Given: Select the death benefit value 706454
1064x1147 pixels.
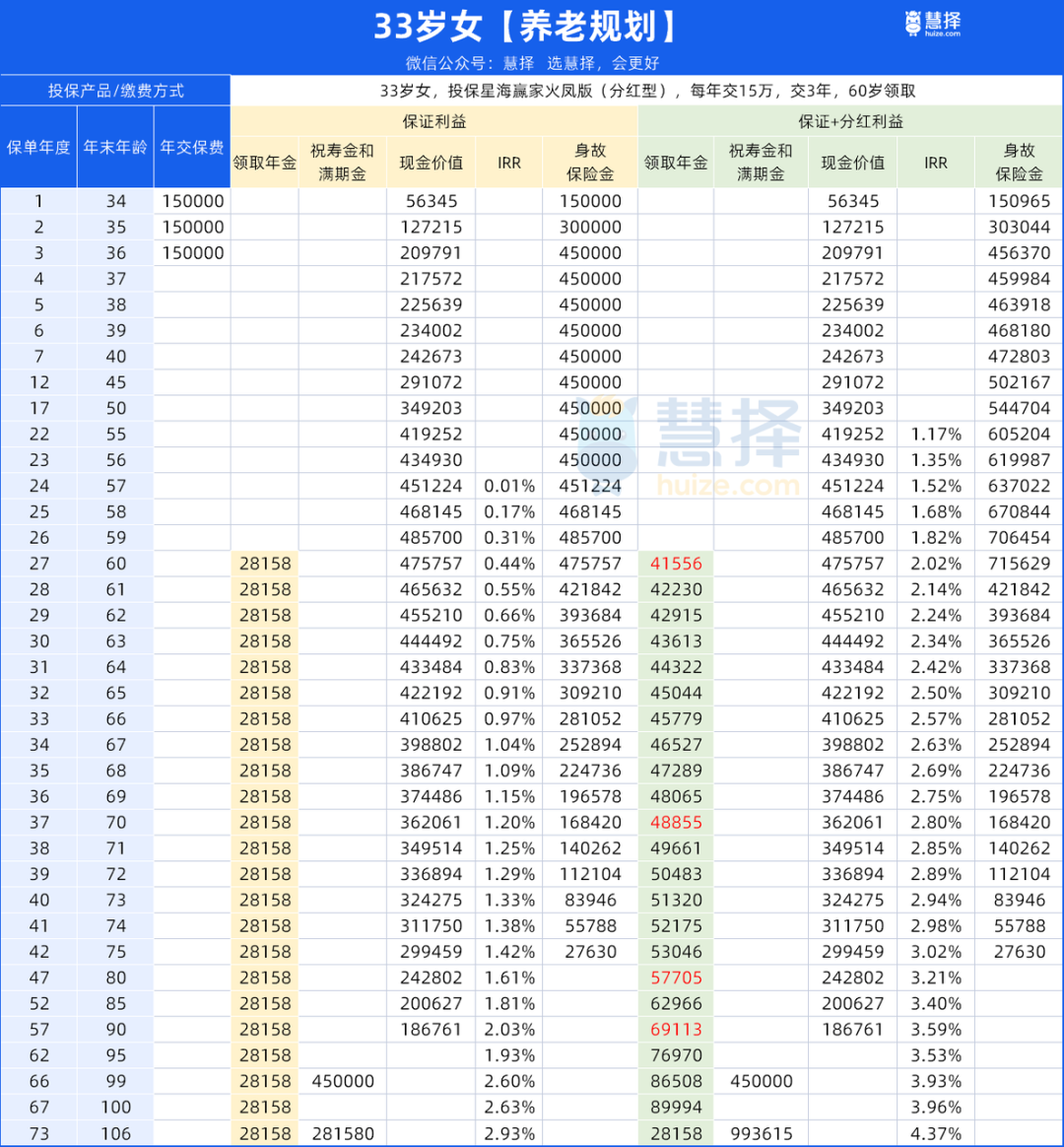Looking at the screenshot, I should [1019, 538].
